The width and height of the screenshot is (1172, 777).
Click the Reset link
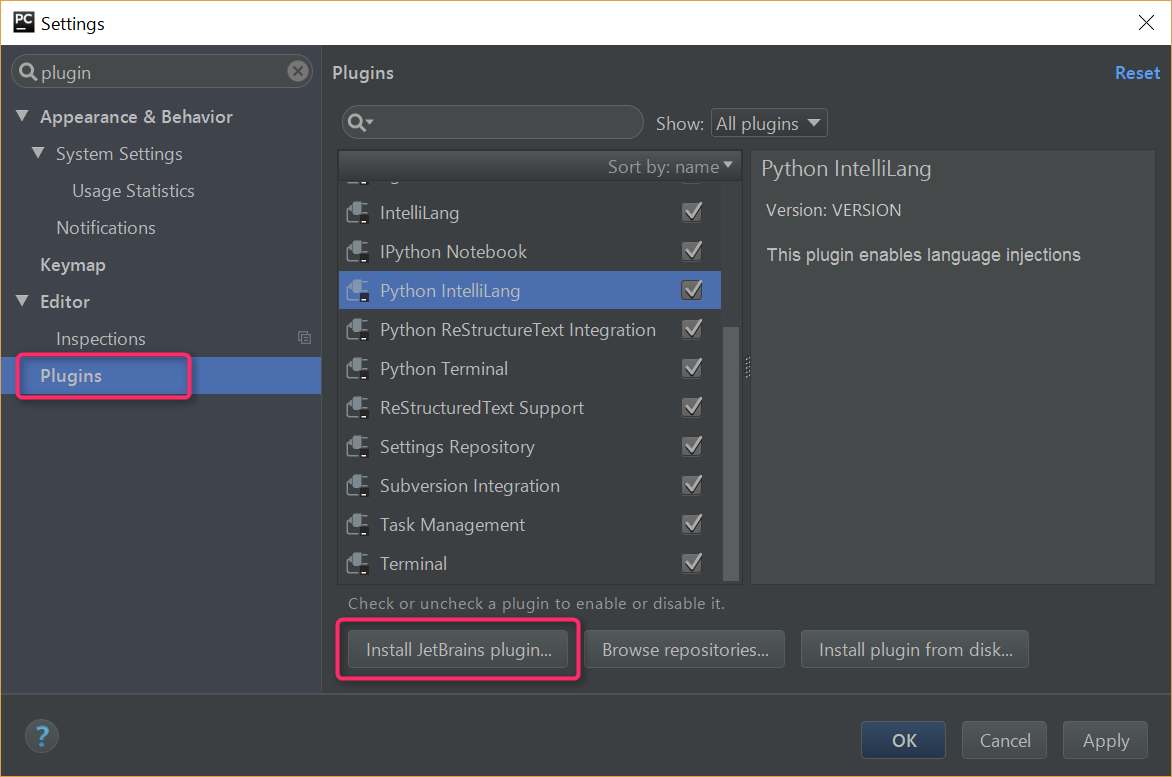(x=1137, y=73)
